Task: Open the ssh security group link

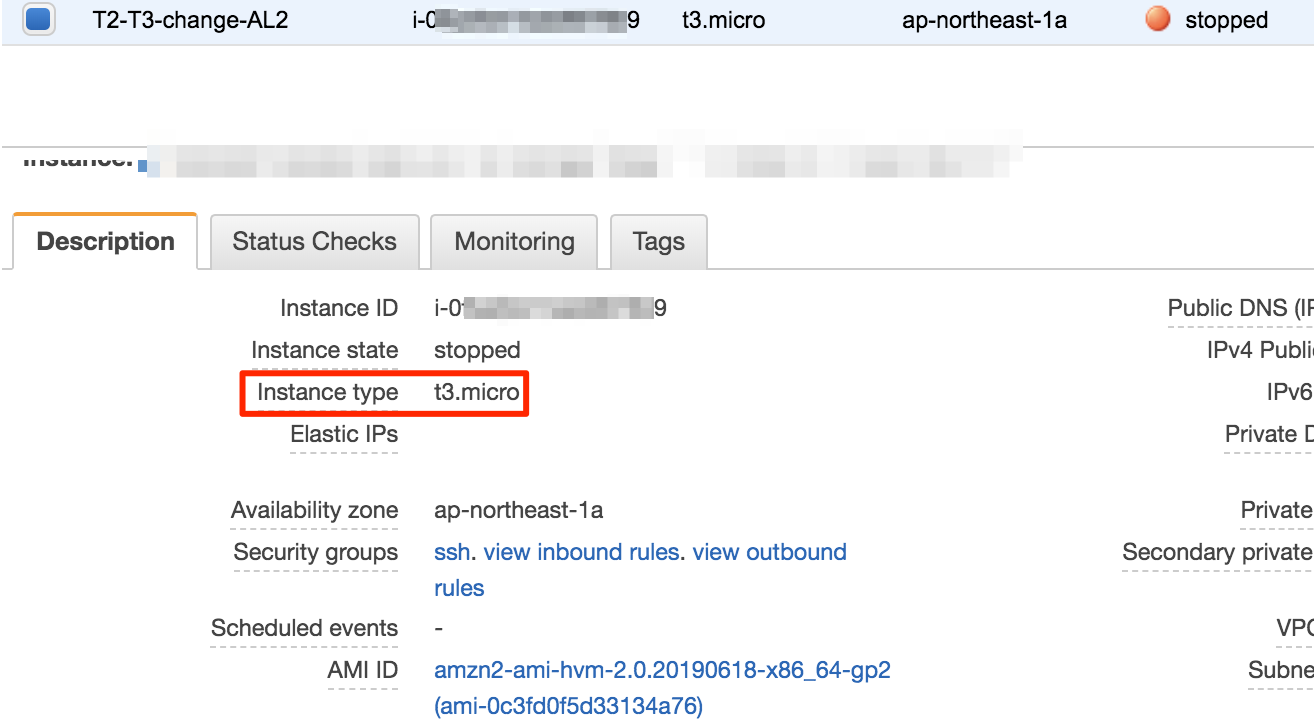Action: click(453, 552)
